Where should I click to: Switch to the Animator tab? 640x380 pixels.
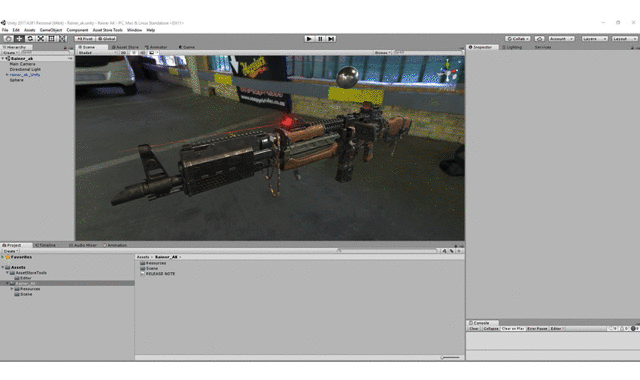click(x=156, y=47)
